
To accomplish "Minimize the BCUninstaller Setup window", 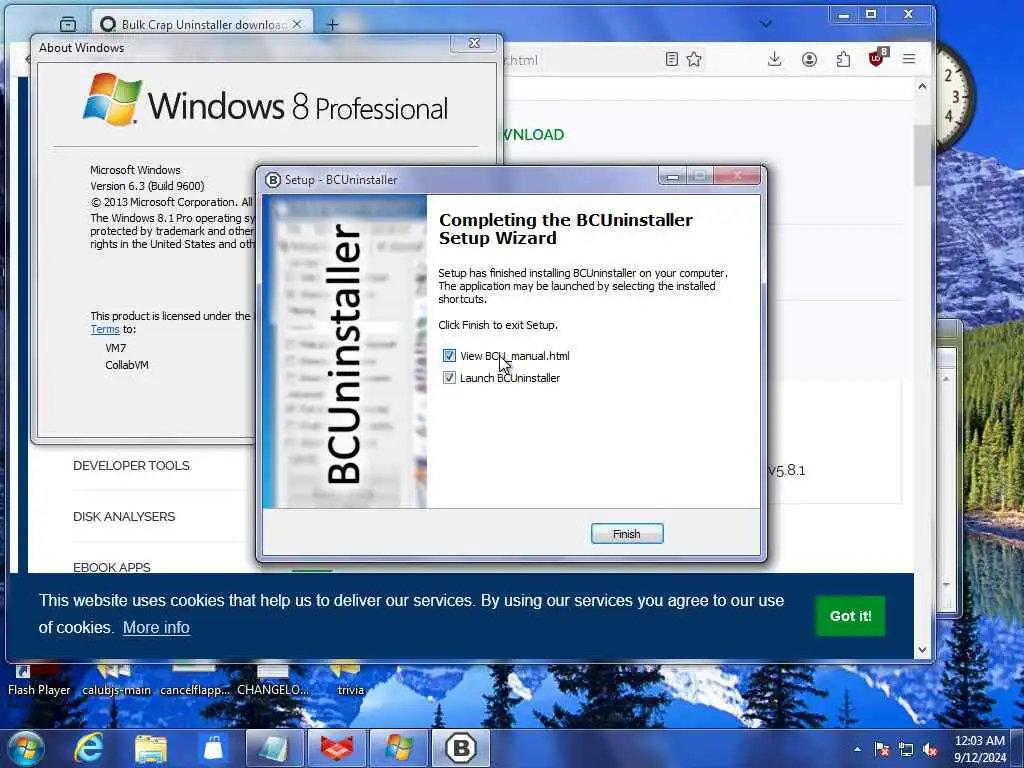I will point(673,176).
